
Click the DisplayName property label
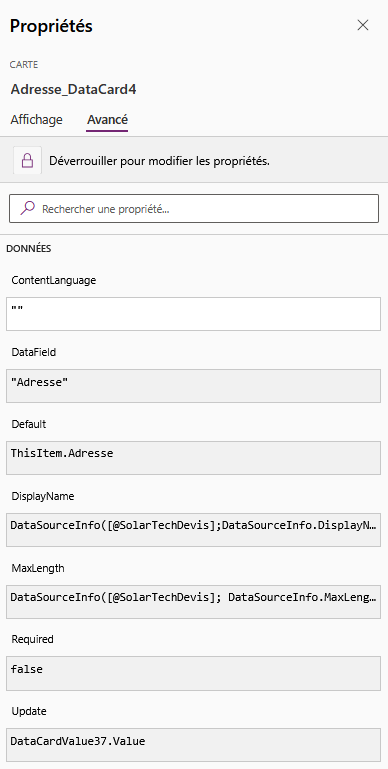pyautogui.click(x=43, y=496)
